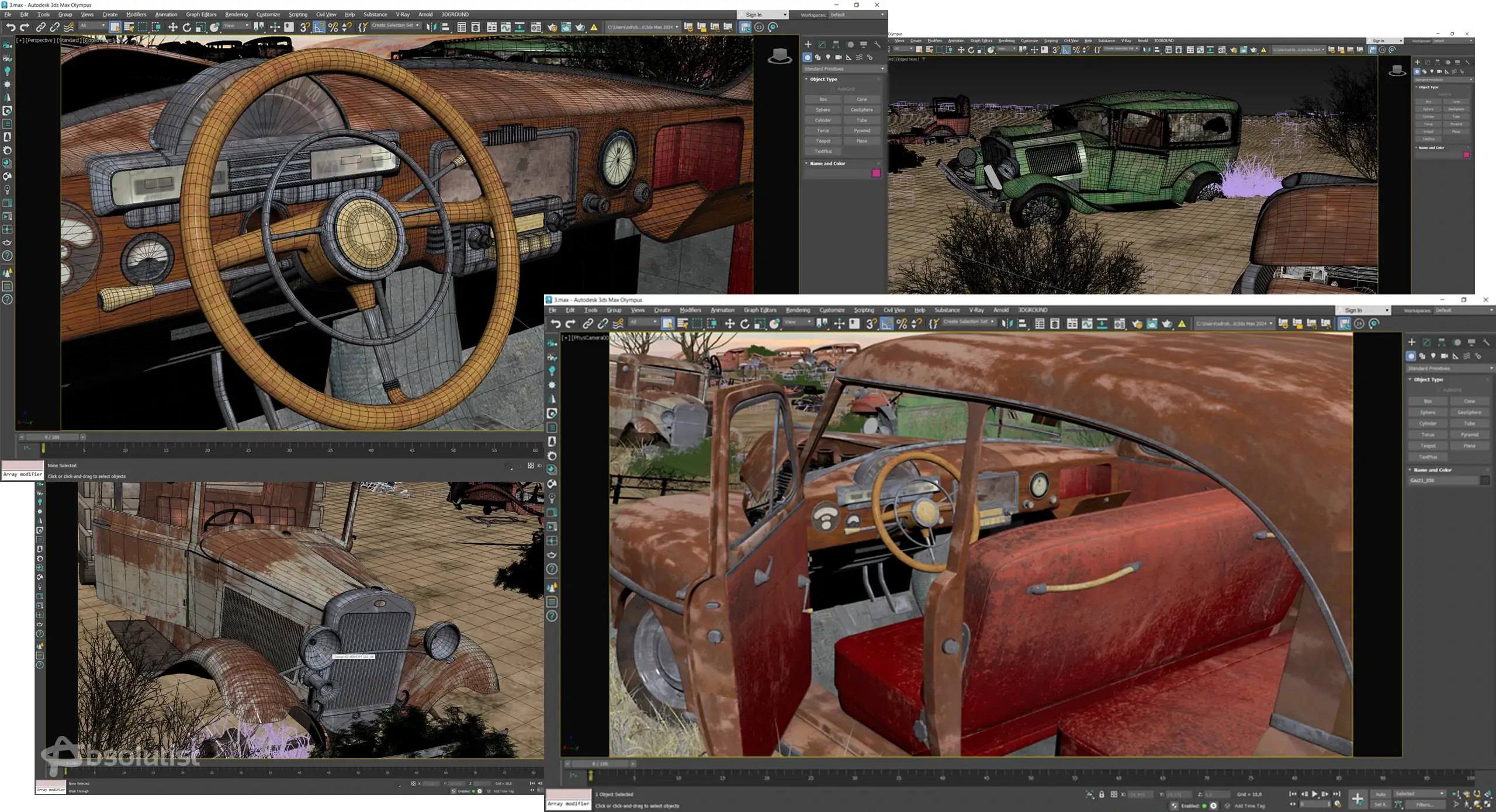Click Undo in bottom-right window toolbar
The image size is (1496, 812).
tap(555, 324)
